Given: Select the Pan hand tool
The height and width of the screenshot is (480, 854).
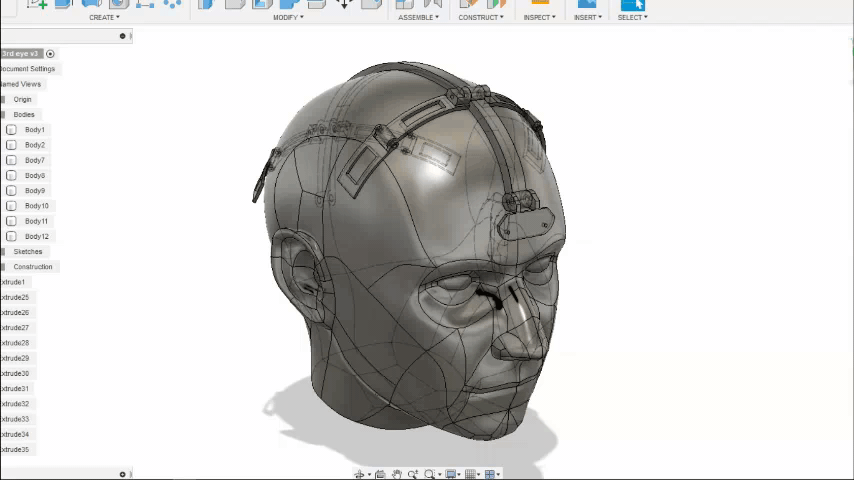Looking at the screenshot, I should (x=397, y=474).
